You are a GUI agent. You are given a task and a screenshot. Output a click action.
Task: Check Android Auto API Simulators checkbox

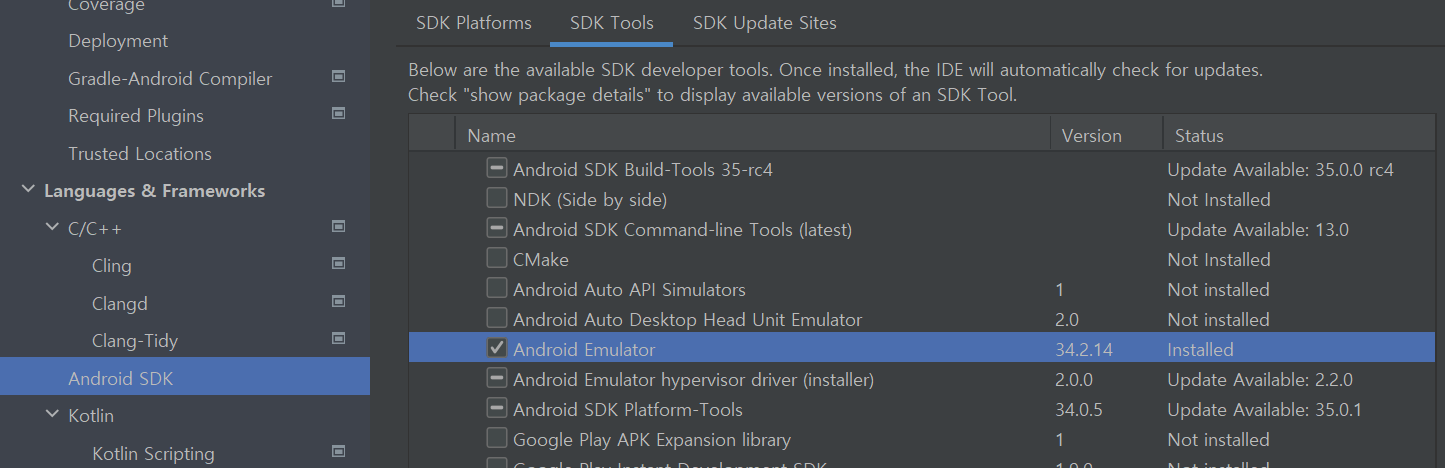(x=496, y=288)
